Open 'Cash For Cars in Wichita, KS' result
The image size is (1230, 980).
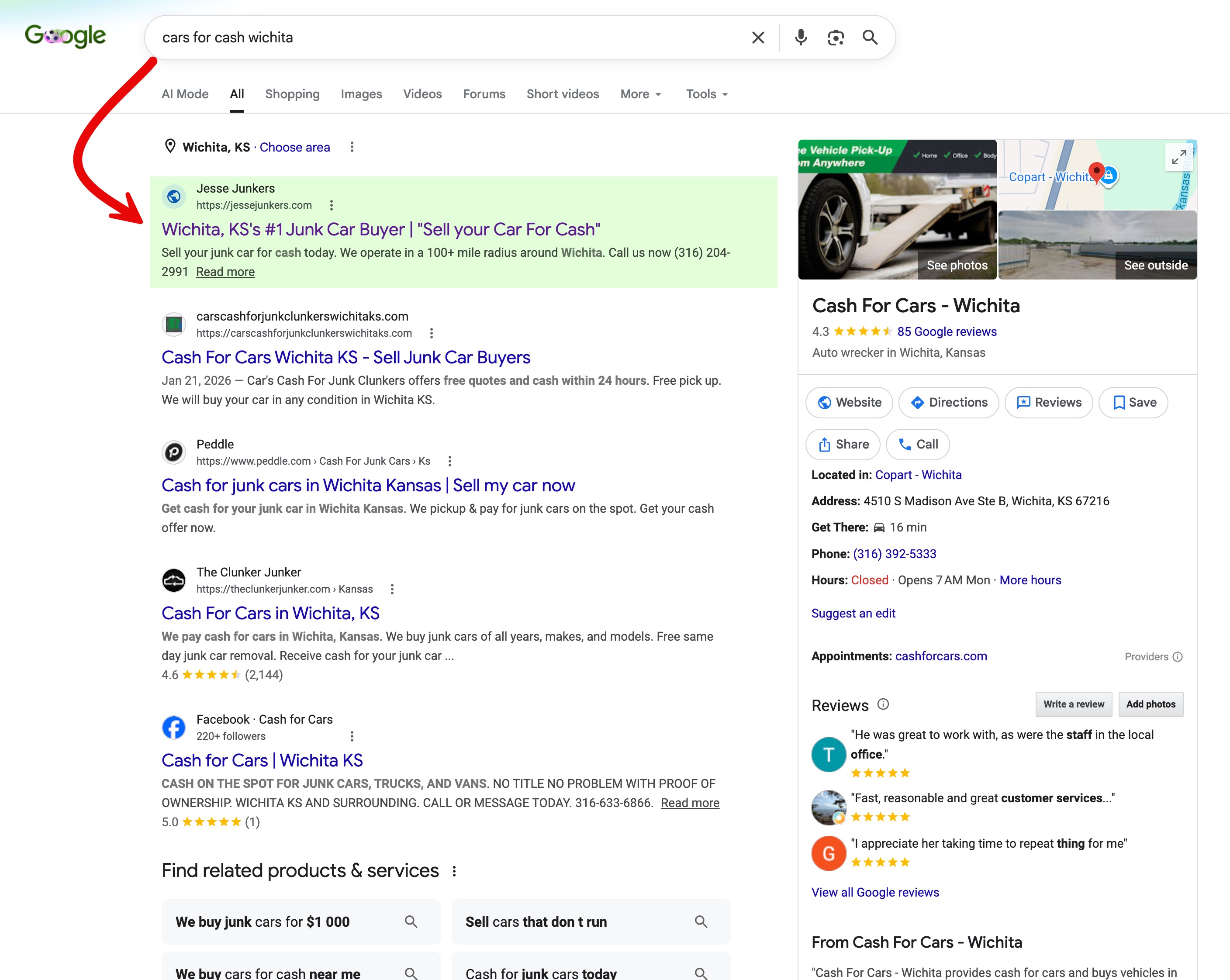270,613
